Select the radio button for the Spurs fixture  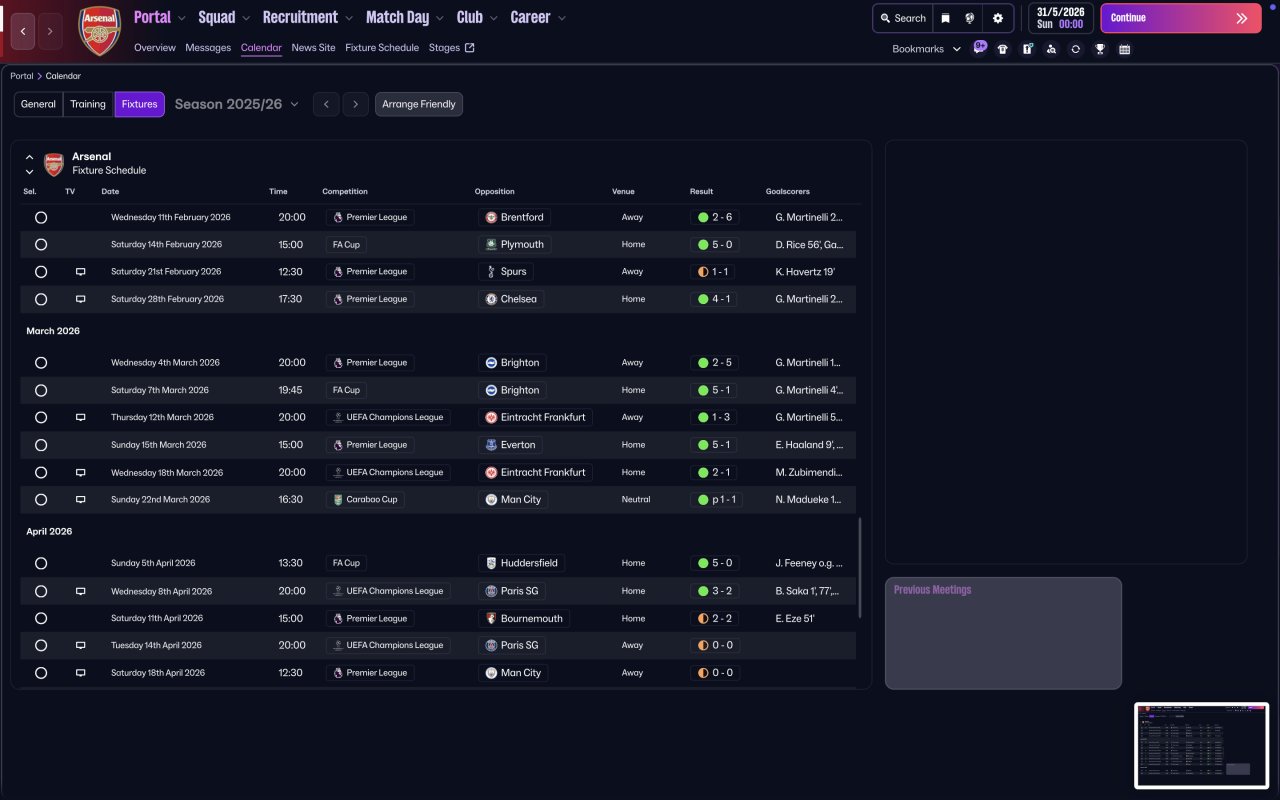tap(41, 272)
